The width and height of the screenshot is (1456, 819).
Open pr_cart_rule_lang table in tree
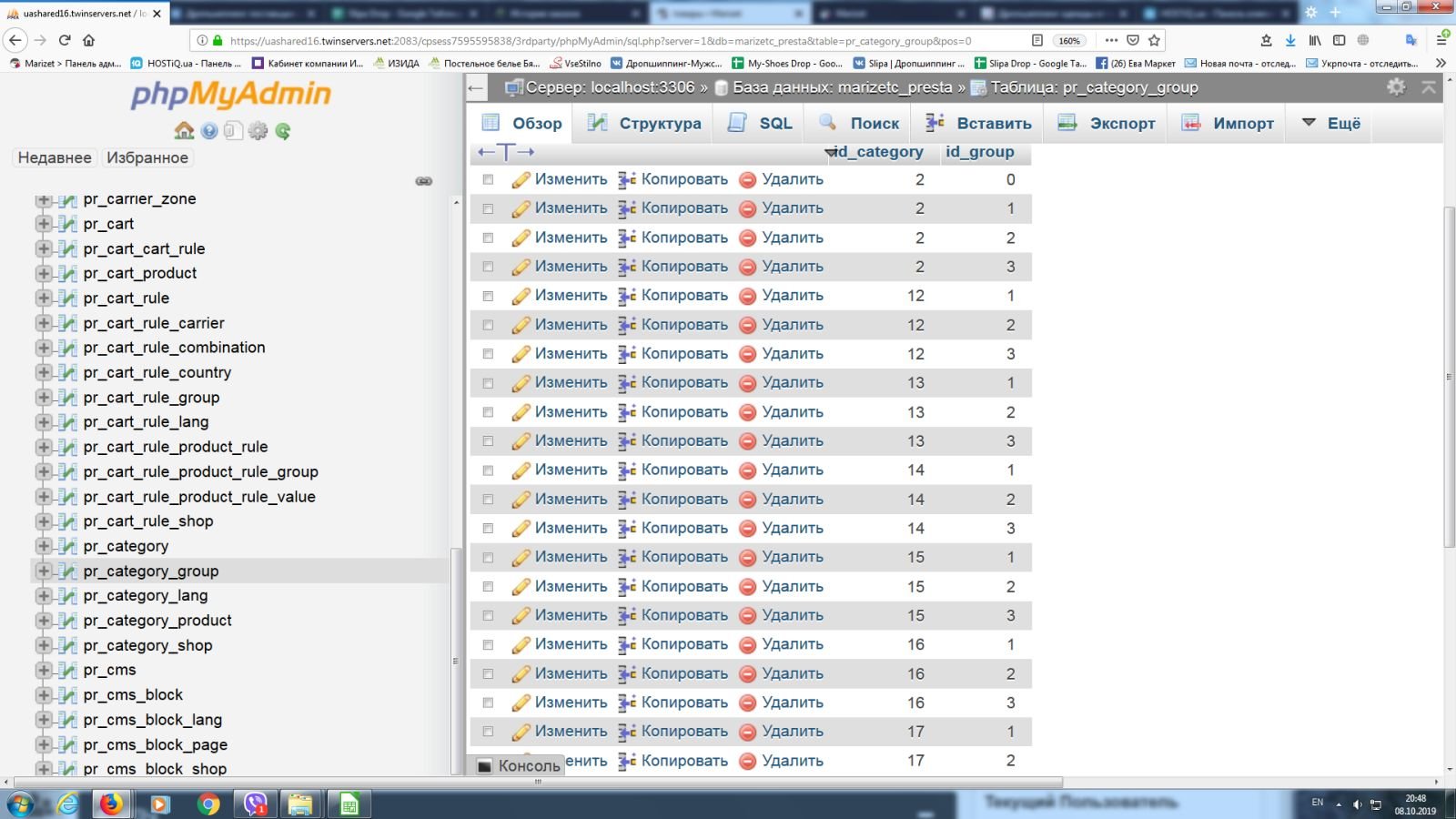[x=146, y=422]
